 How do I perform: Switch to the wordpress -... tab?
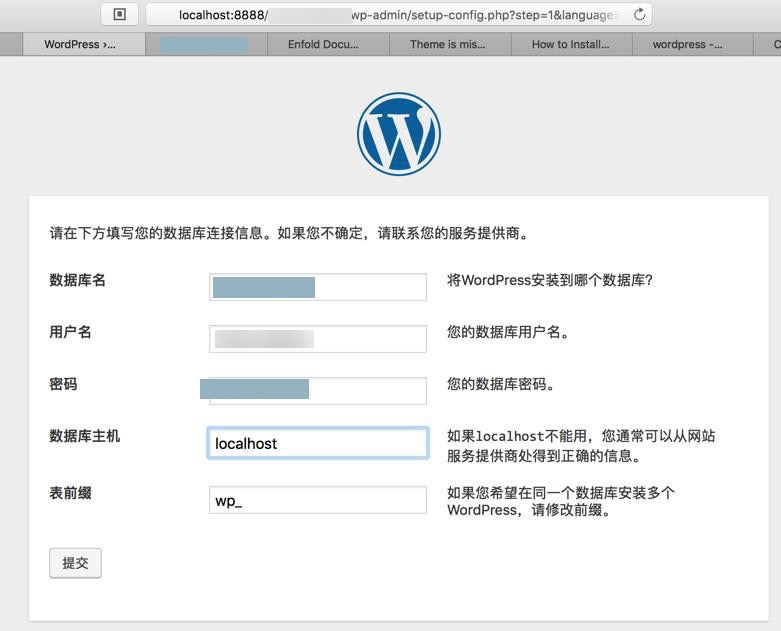pyautogui.click(x=693, y=44)
